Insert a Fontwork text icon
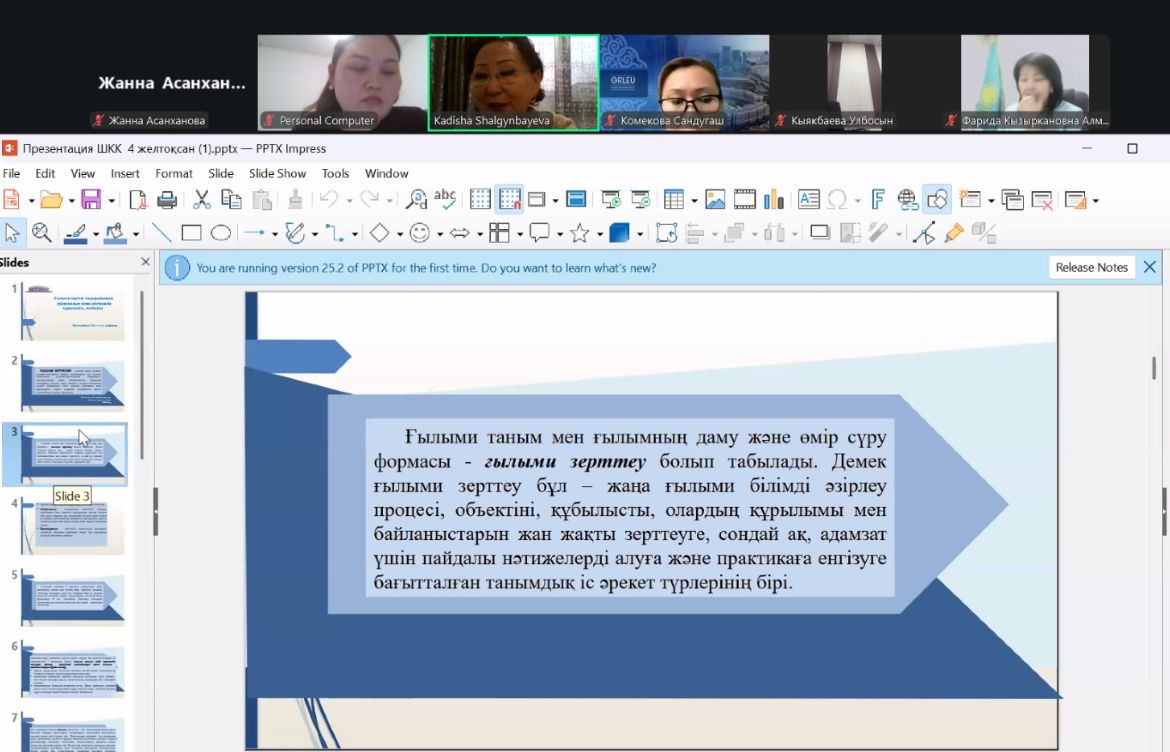The height and width of the screenshot is (752, 1170). [878, 199]
